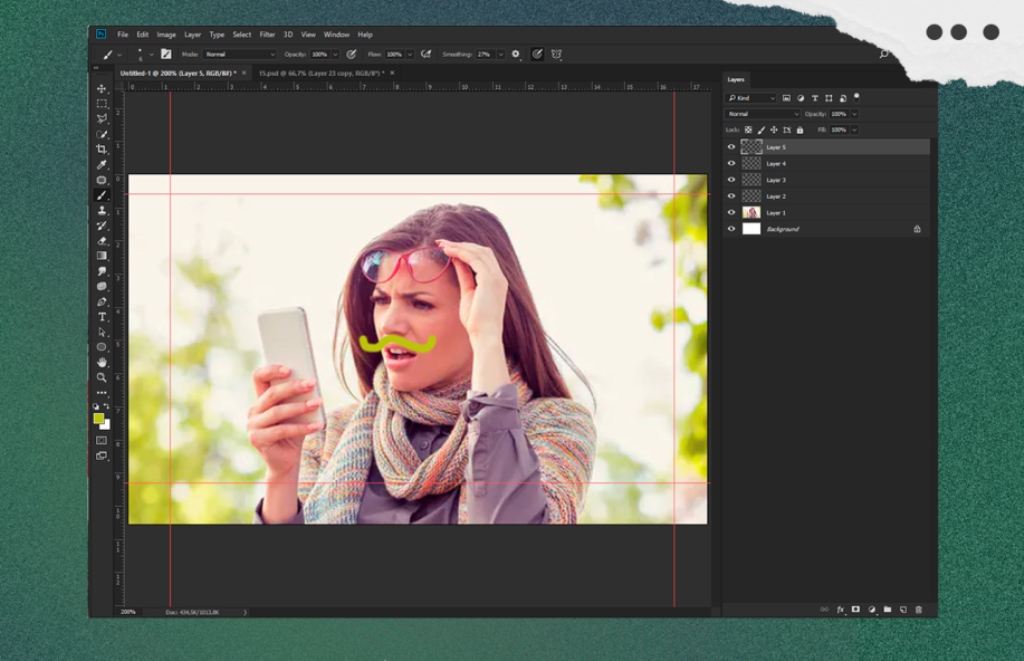Image resolution: width=1024 pixels, height=661 pixels.
Task: Activate the Zoom tool in toolbar
Action: coord(101,377)
